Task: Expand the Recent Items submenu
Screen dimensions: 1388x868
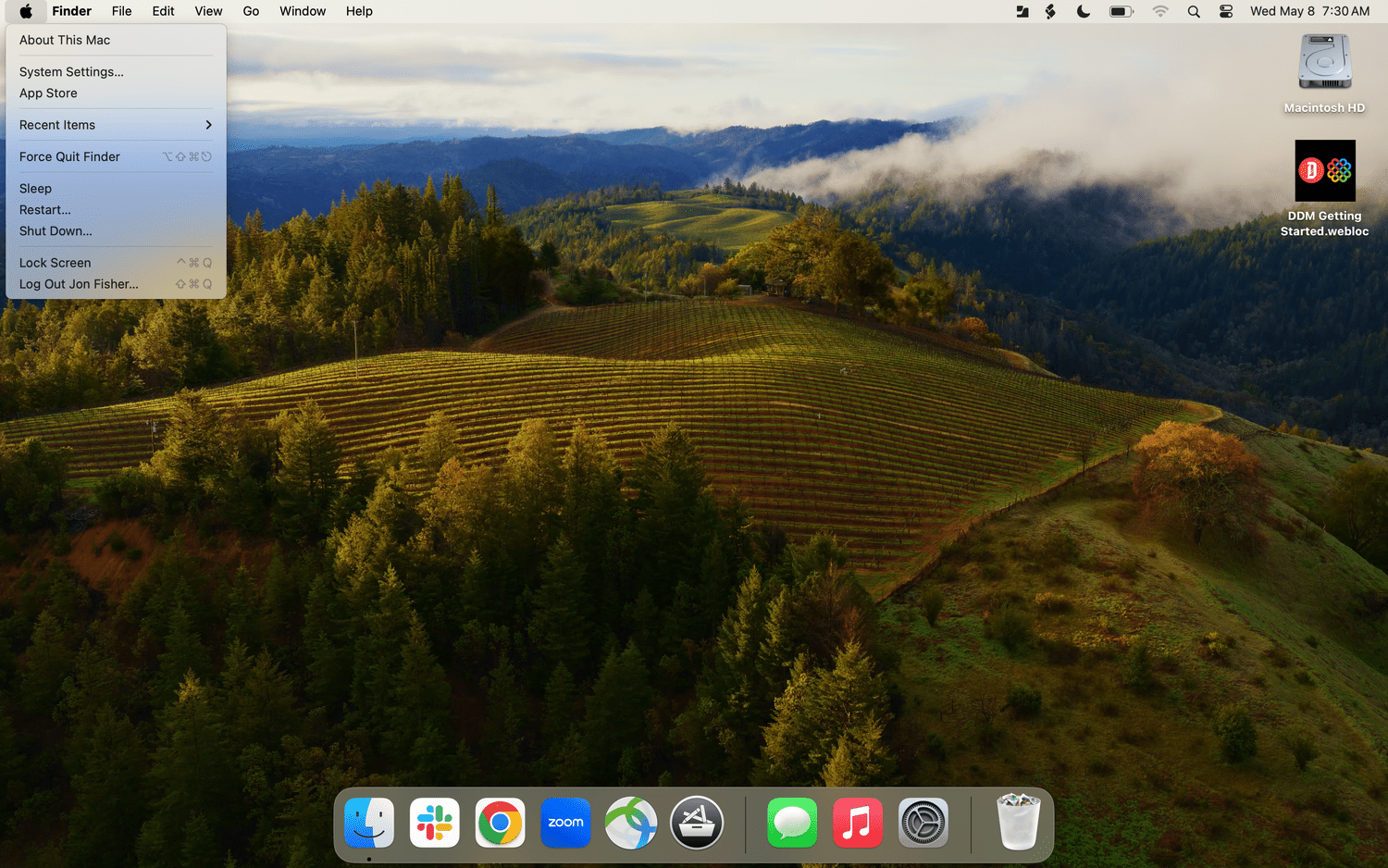Action: [116, 125]
